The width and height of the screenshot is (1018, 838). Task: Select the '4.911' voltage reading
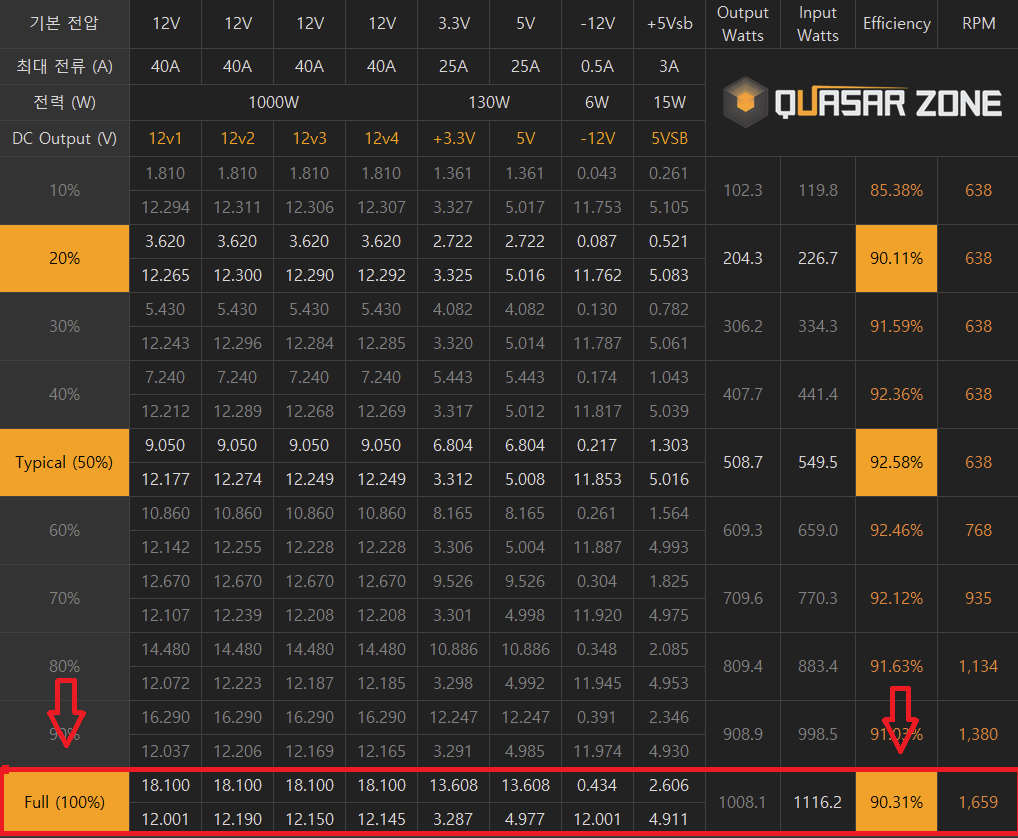click(x=669, y=819)
